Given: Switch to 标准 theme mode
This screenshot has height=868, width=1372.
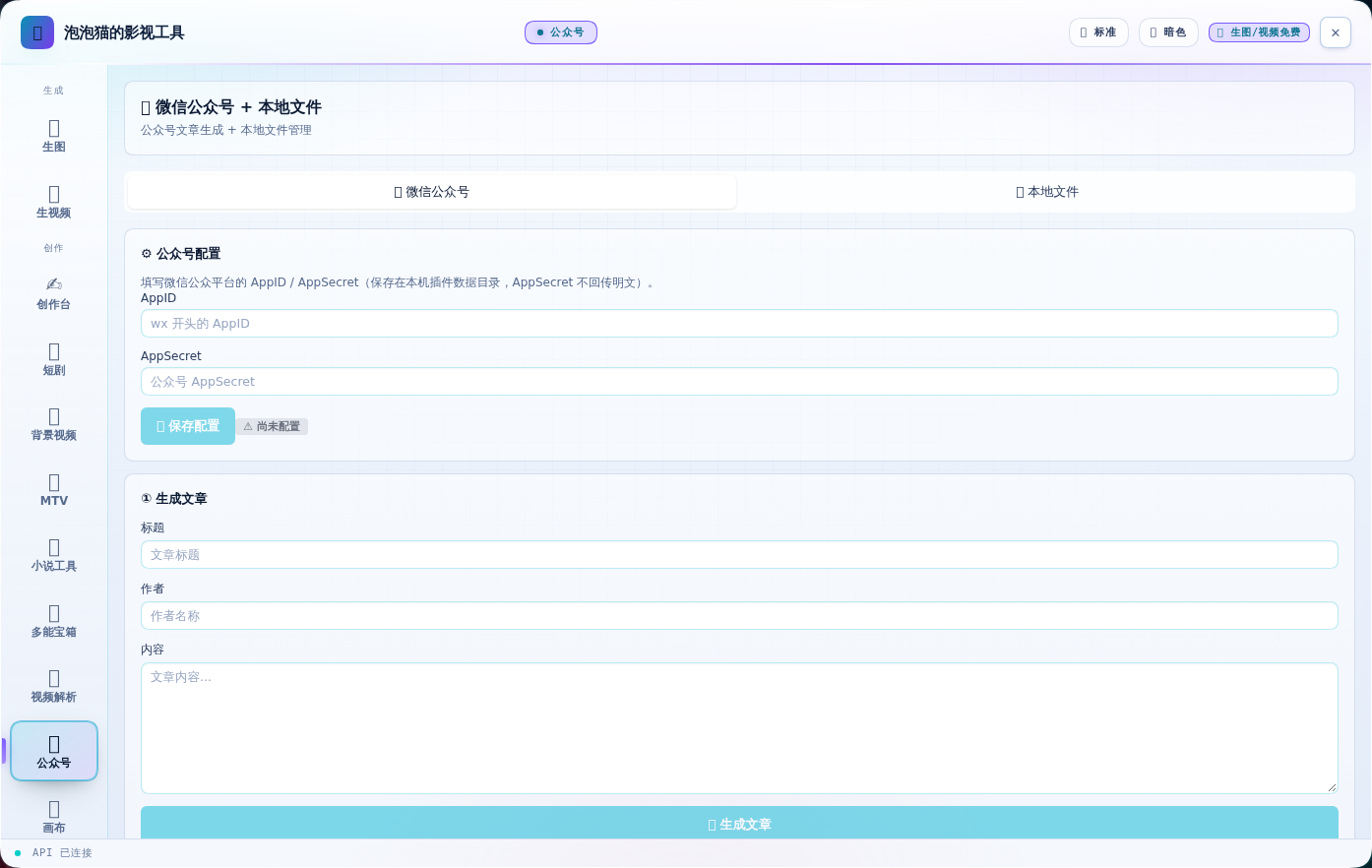Looking at the screenshot, I should pos(1098,32).
